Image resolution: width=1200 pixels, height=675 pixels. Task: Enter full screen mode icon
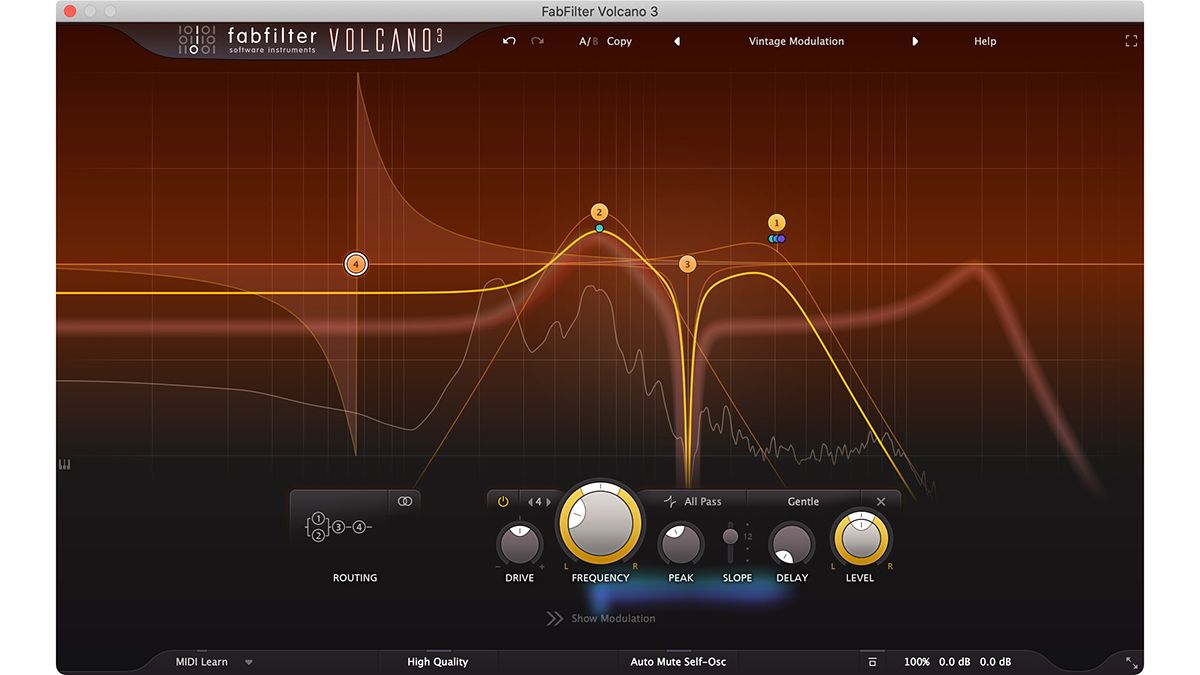[1131, 41]
